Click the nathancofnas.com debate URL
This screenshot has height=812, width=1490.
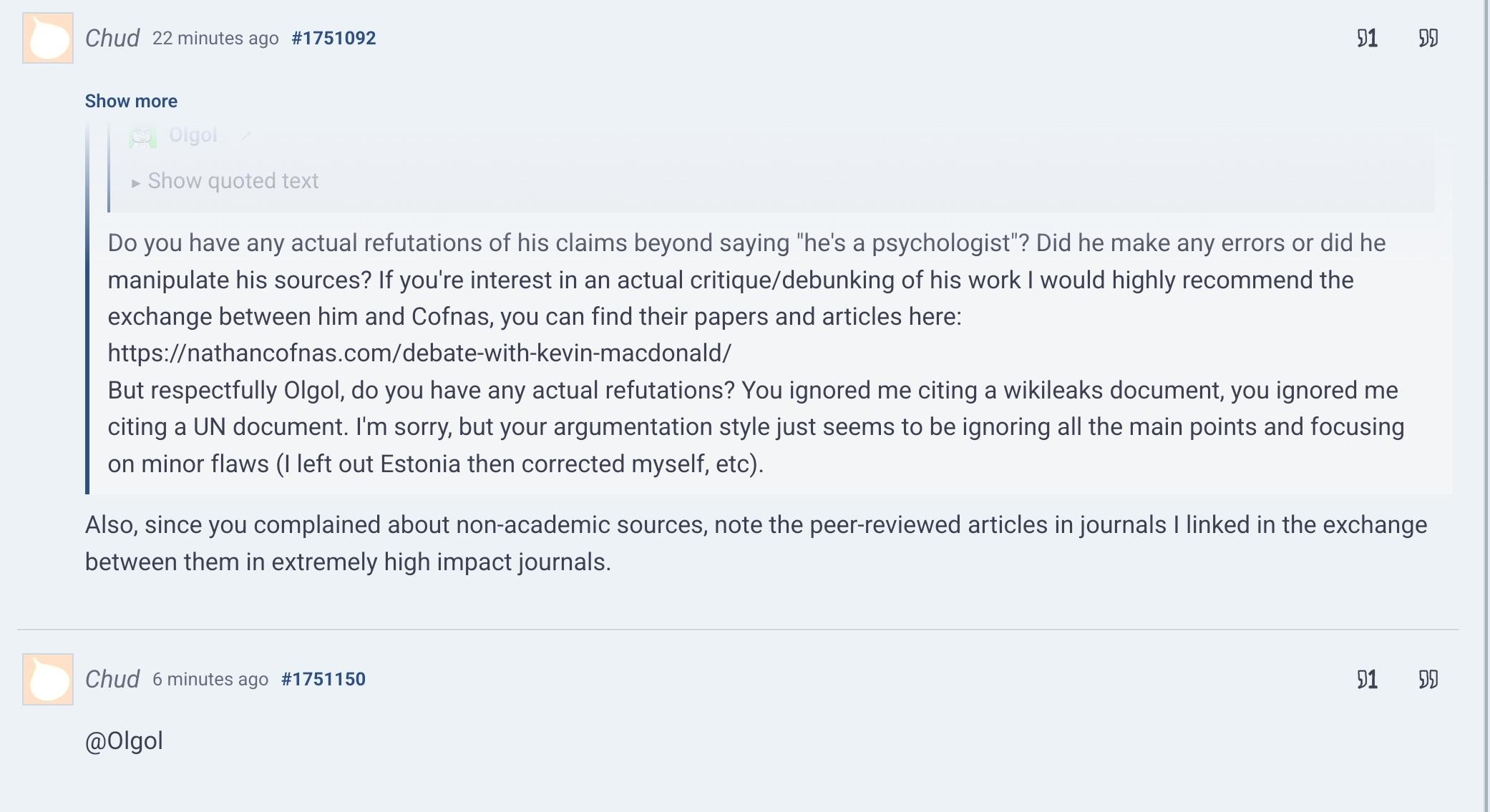(419, 353)
